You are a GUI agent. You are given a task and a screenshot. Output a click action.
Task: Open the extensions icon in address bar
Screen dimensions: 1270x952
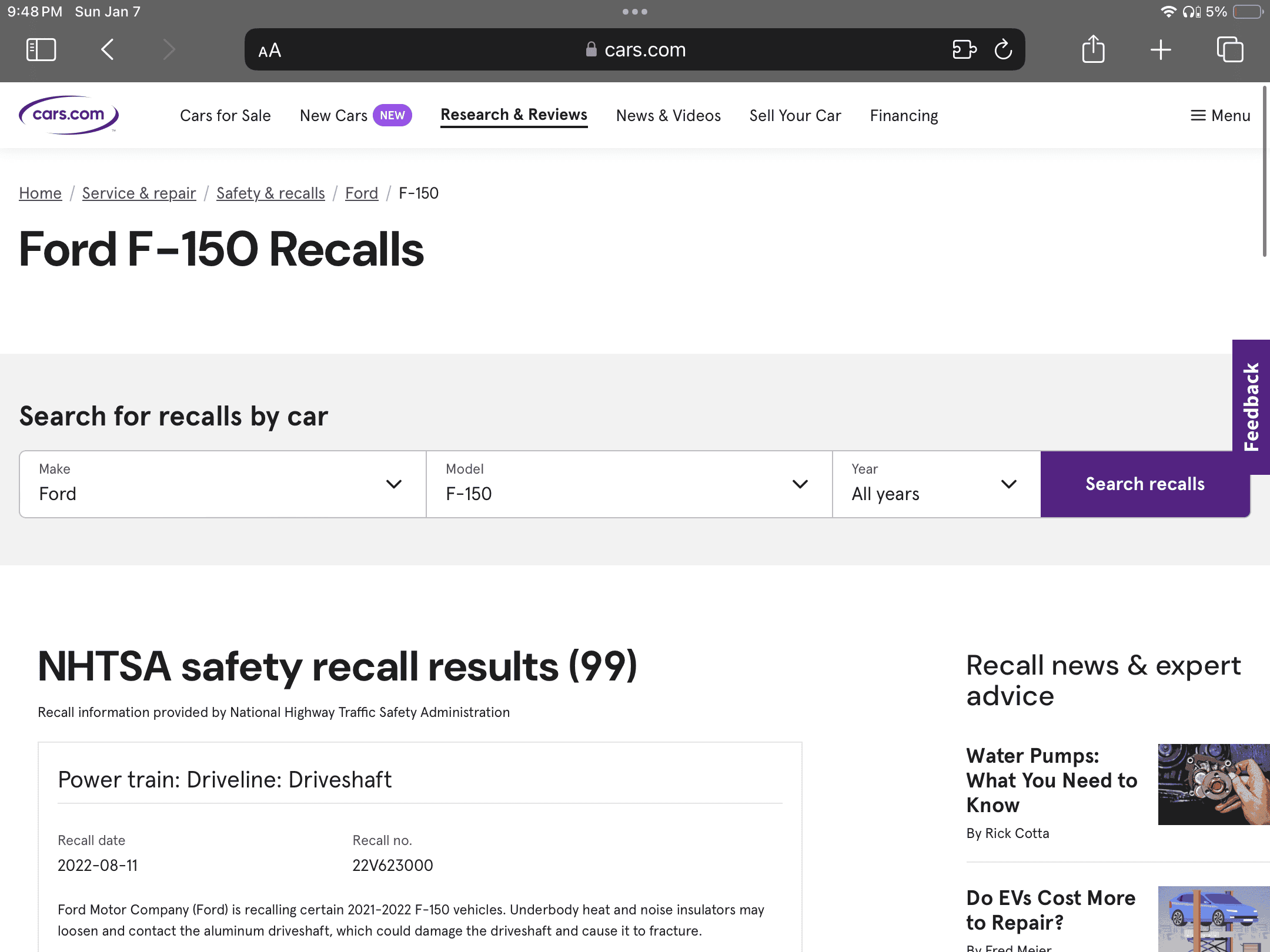click(x=964, y=49)
